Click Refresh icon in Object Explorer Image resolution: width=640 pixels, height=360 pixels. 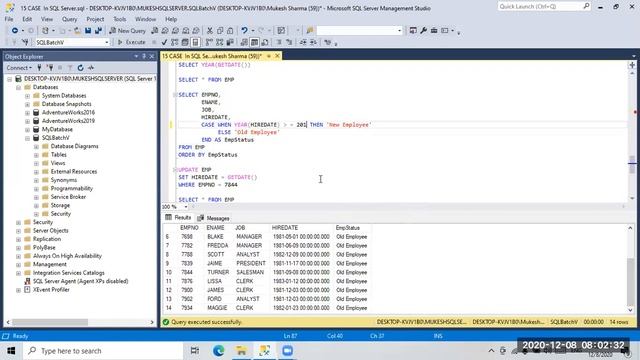80,68
